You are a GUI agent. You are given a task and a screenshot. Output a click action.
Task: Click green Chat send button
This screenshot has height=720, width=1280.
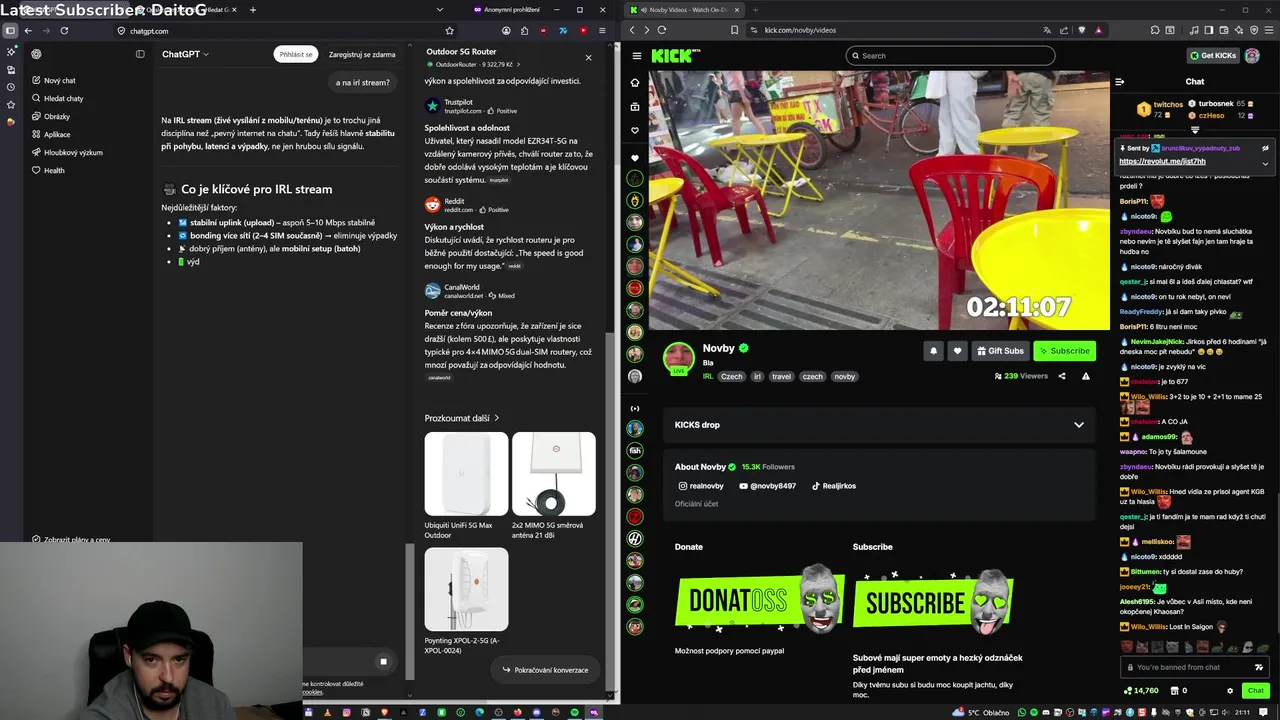coord(1255,691)
